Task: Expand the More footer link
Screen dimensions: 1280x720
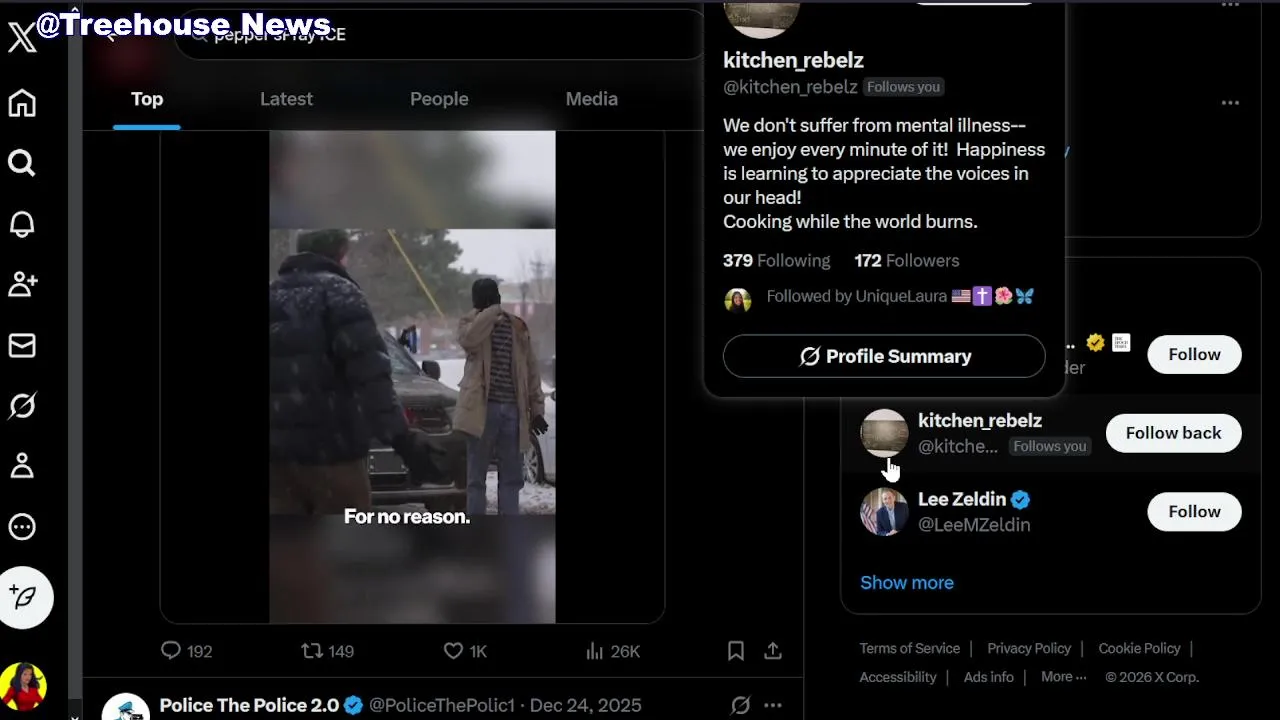Action: click(1063, 677)
